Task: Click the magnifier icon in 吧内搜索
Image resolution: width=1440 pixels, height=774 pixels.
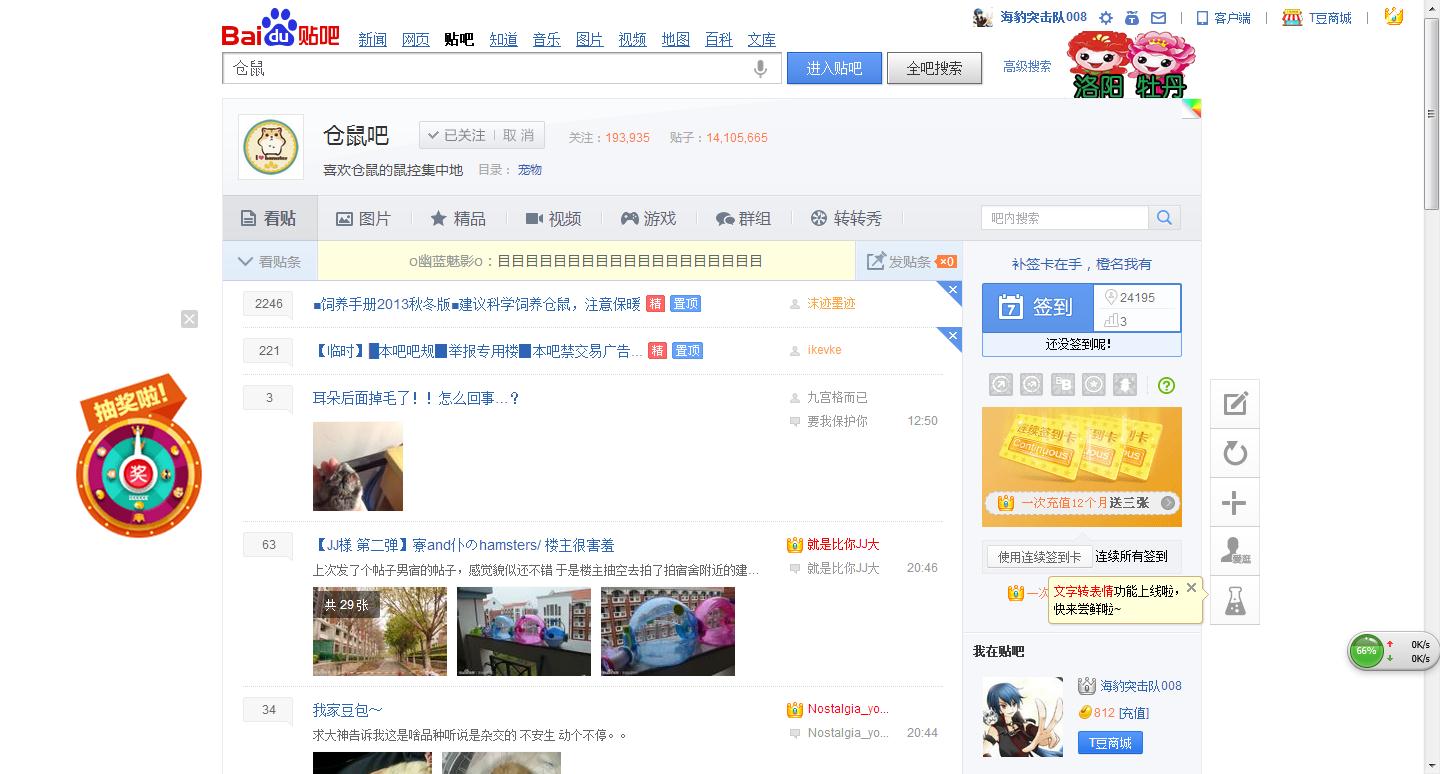Action: [1164, 216]
